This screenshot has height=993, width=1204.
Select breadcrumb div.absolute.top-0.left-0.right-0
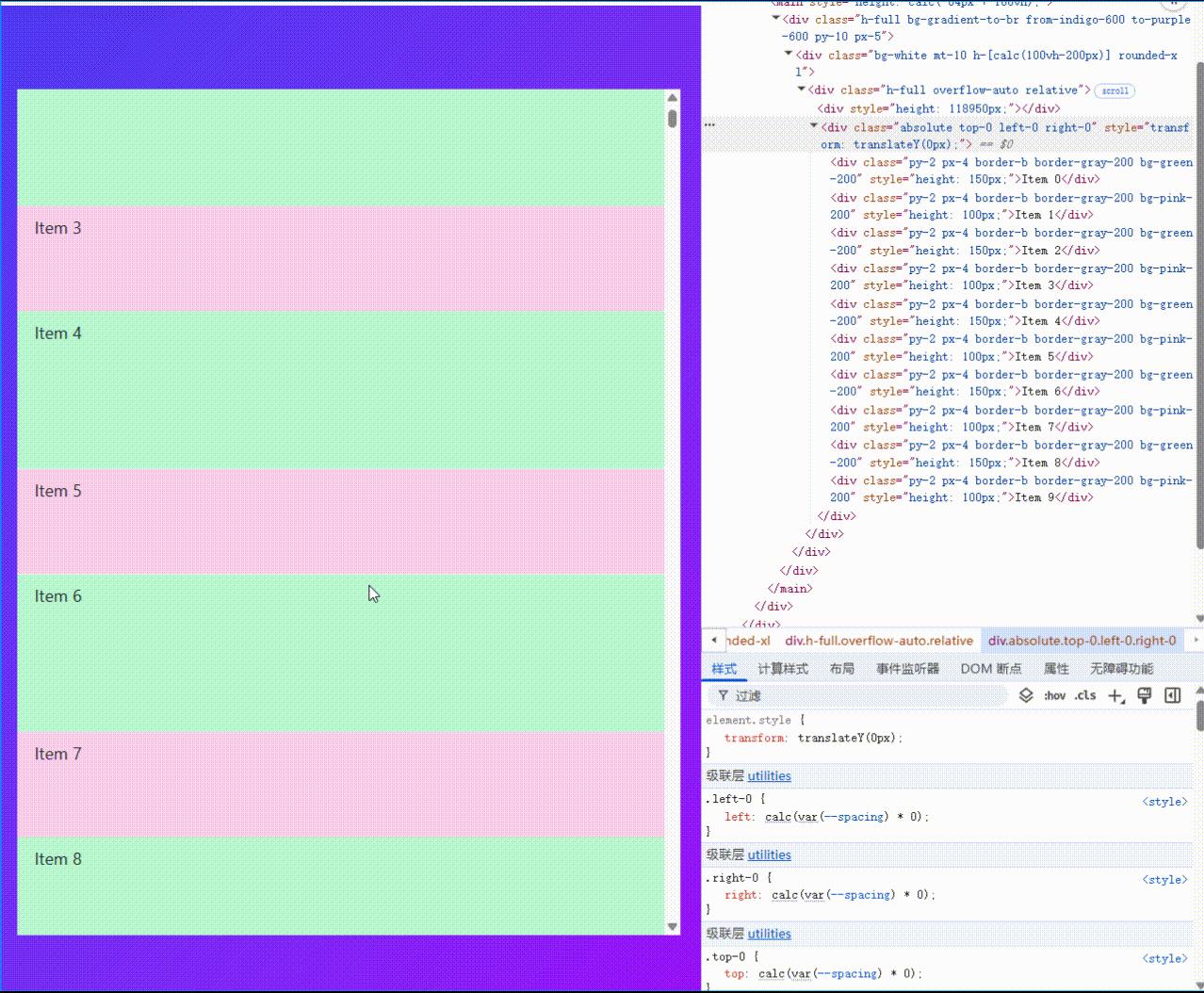[x=1082, y=641]
